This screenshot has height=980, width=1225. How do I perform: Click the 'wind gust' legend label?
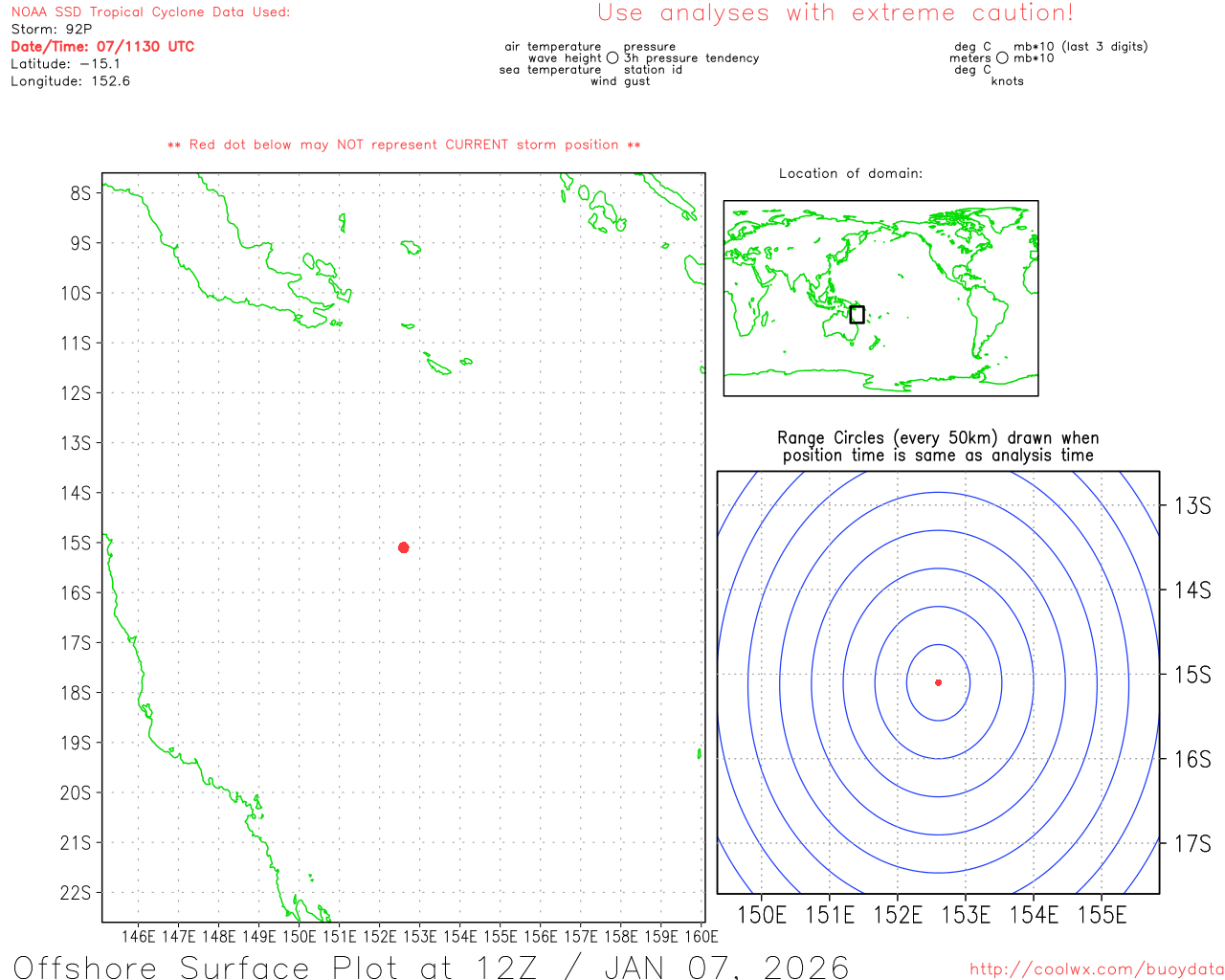[620, 81]
